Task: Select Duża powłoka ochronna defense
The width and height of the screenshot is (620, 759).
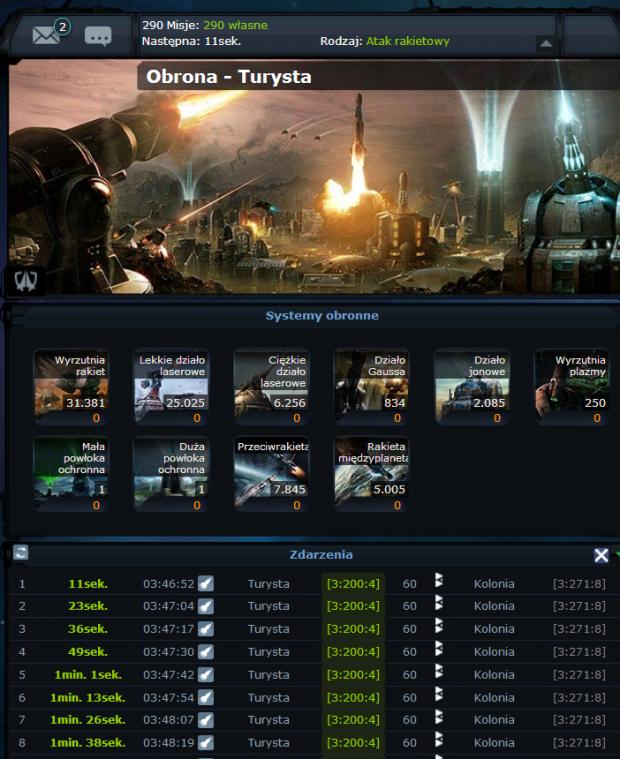Action: point(171,473)
